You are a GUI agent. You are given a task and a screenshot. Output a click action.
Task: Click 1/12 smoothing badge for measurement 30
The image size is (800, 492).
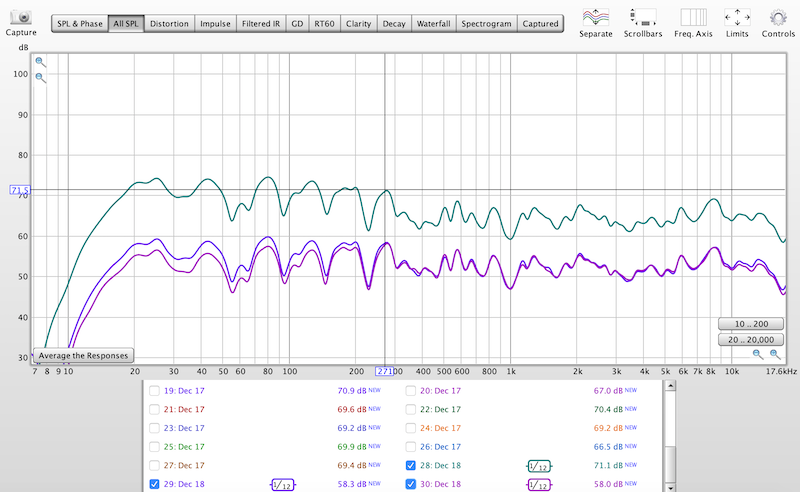539,484
